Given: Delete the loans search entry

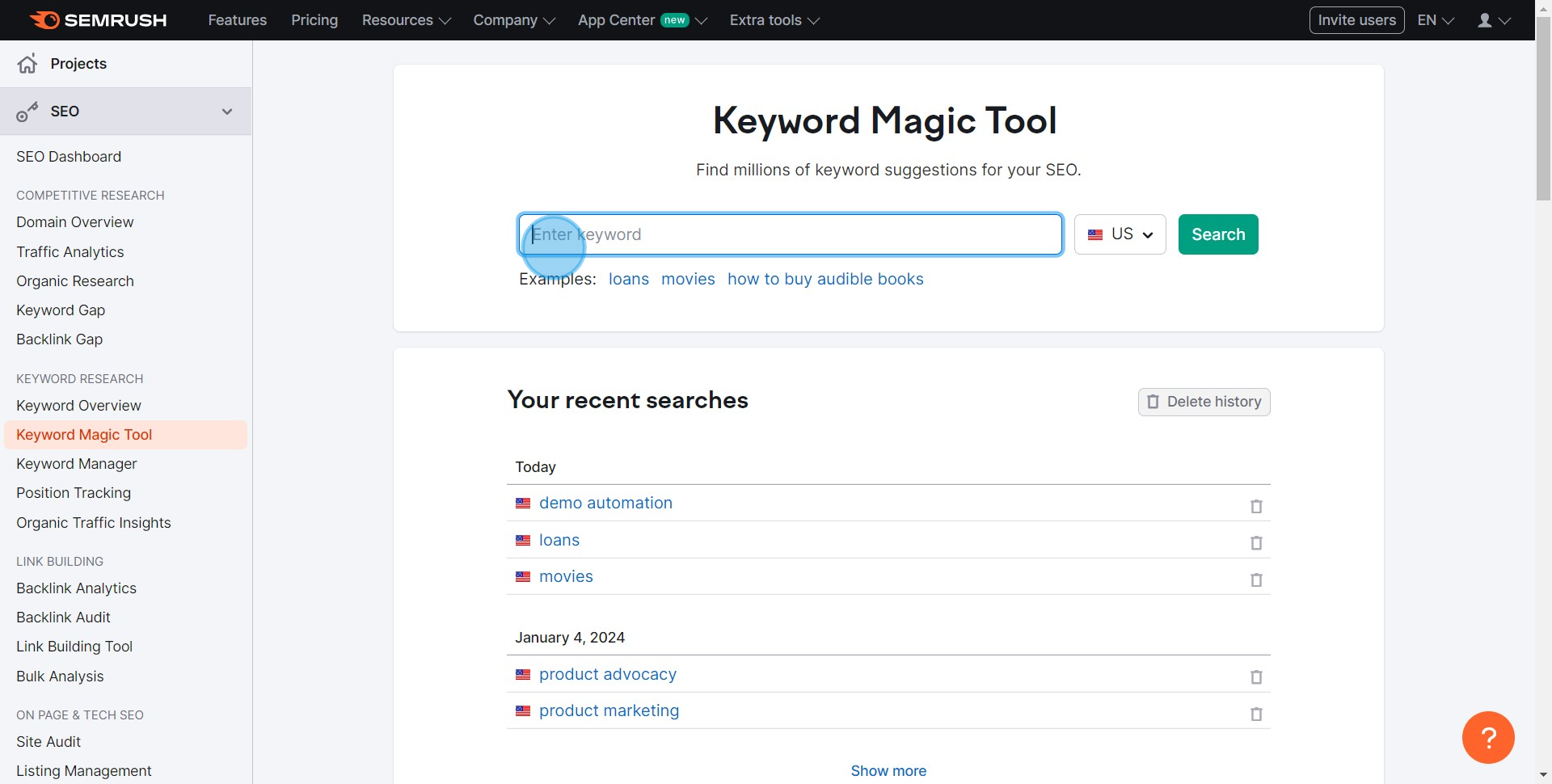Looking at the screenshot, I should point(1256,542).
